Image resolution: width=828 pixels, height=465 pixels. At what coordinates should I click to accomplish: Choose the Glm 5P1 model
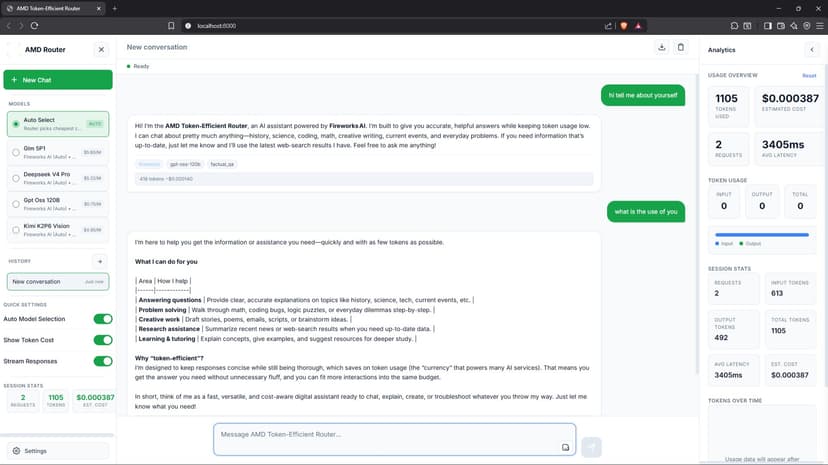point(58,152)
